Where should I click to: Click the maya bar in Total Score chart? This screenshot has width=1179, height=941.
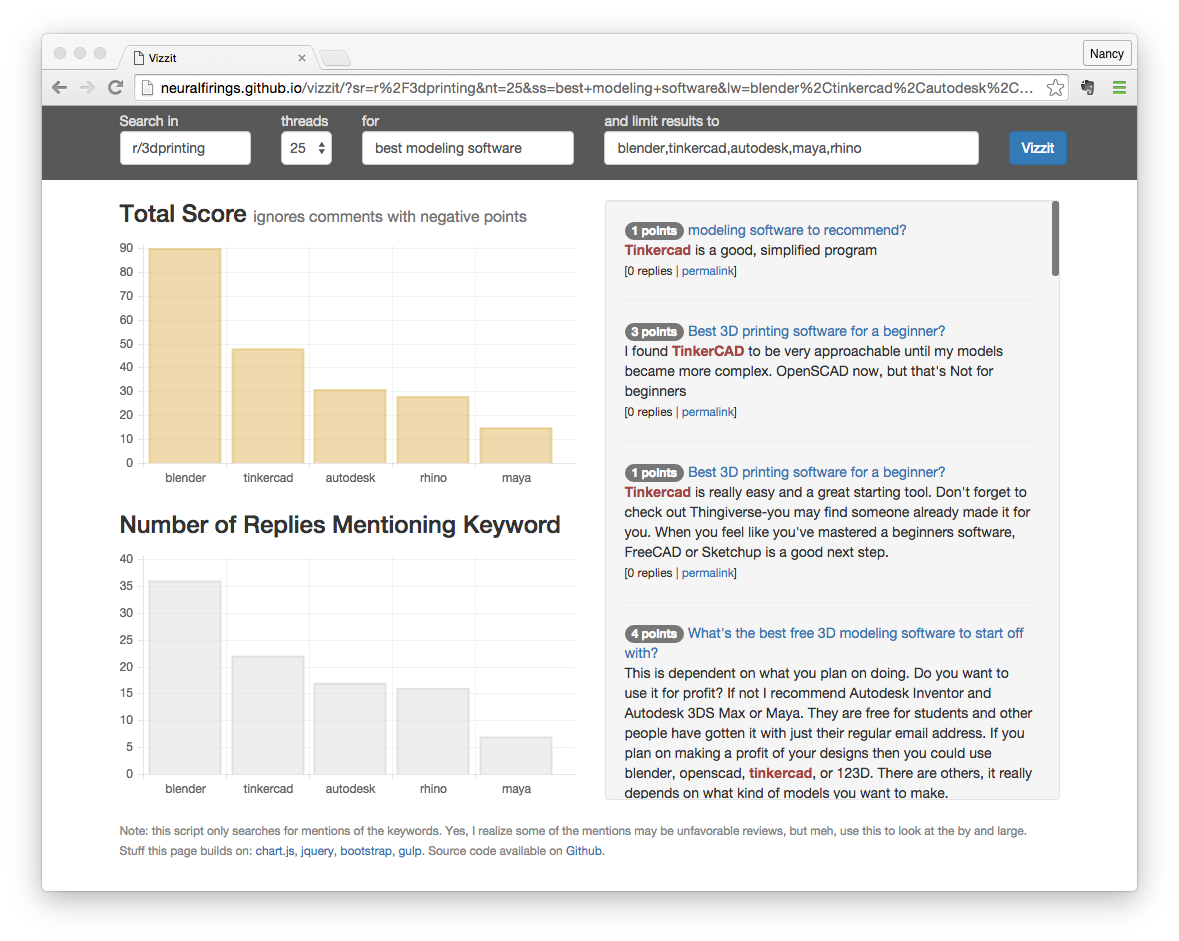pos(516,445)
